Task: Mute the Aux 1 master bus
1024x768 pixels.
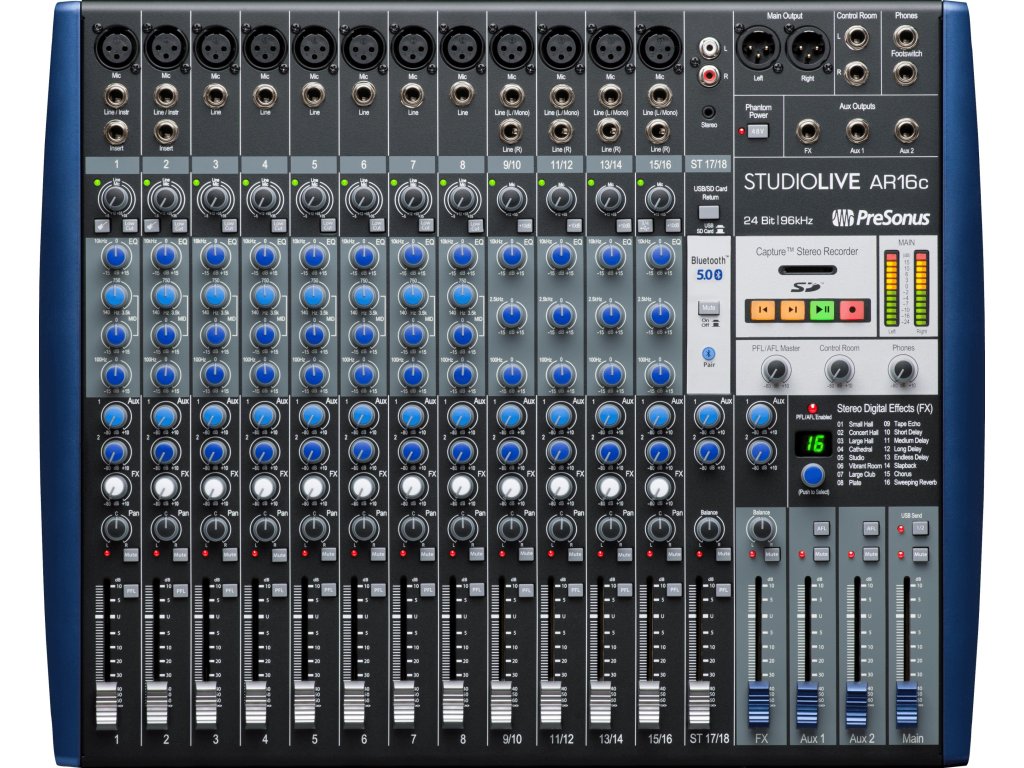Action: (x=821, y=554)
